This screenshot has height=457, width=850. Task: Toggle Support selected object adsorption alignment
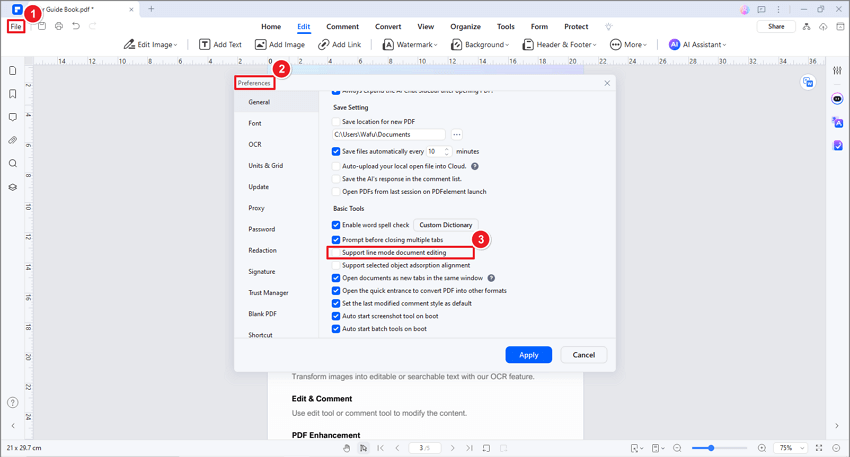[336, 265]
